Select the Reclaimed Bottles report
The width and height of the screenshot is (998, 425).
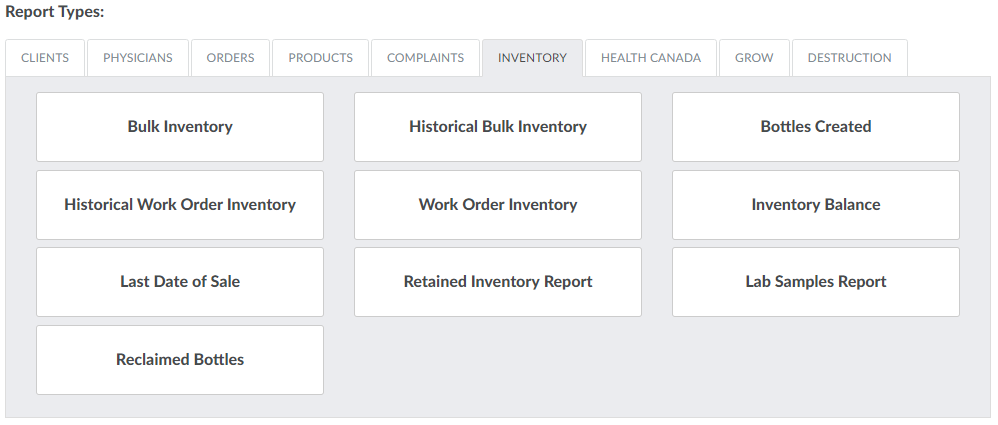[x=180, y=360]
